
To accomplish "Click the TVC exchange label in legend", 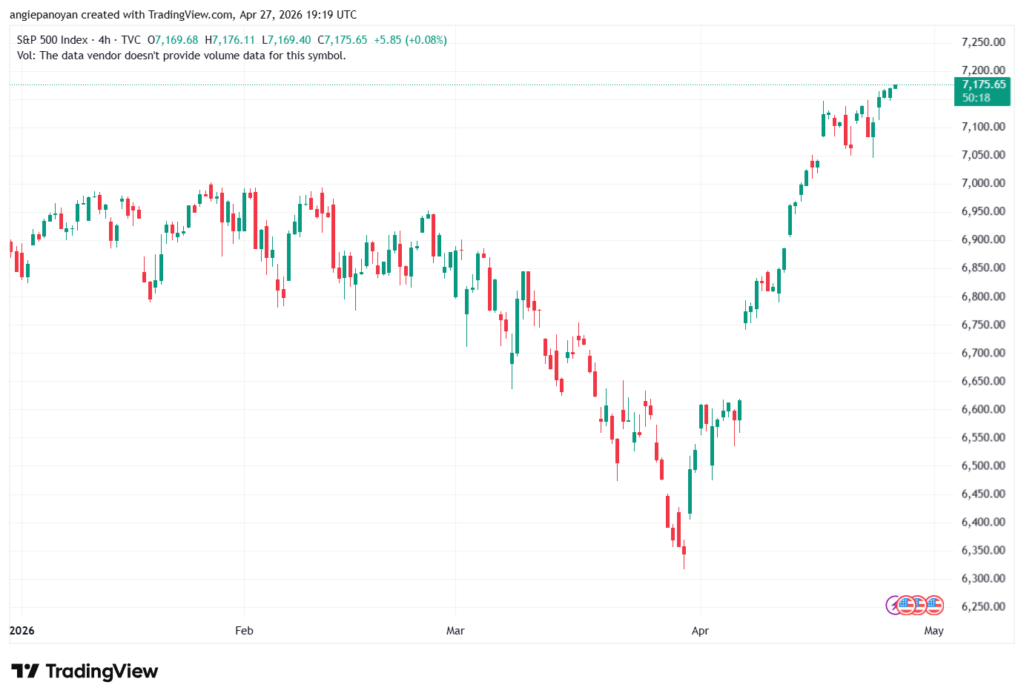I will tap(131, 40).
